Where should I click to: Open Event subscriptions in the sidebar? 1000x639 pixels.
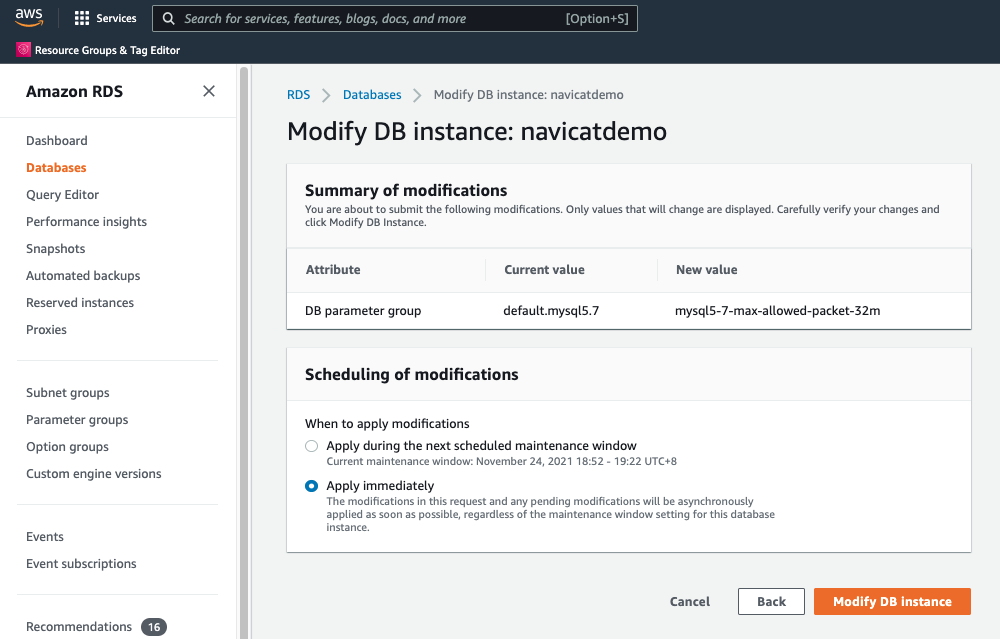click(x=81, y=564)
